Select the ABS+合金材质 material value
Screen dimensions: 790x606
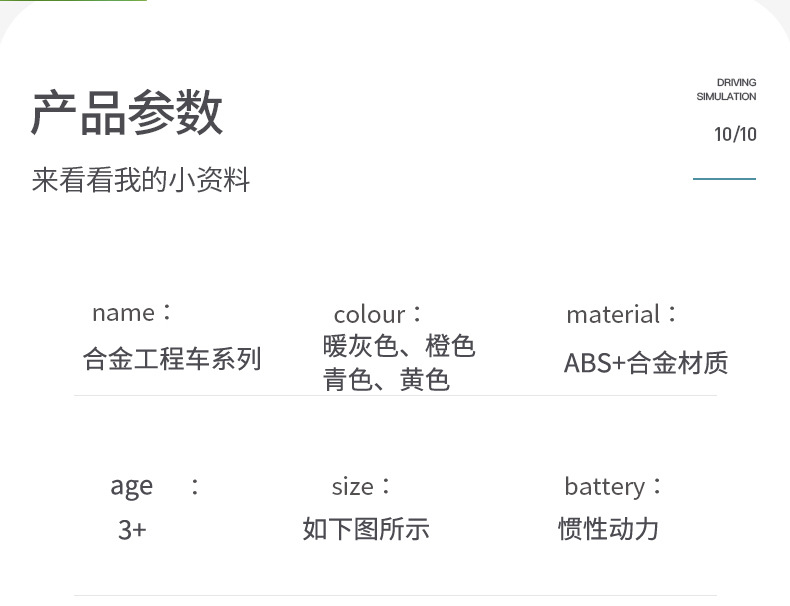[x=646, y=362]
